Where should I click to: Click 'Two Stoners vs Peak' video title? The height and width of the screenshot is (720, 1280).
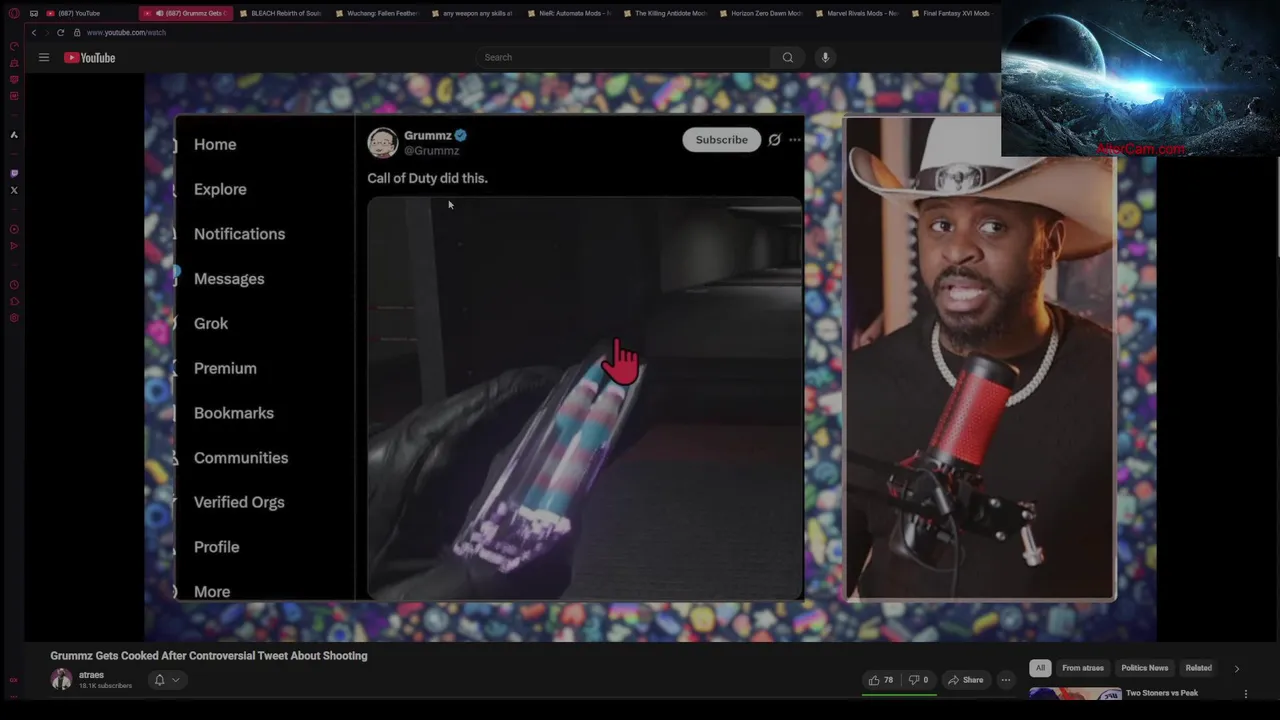click(1162, 693)
